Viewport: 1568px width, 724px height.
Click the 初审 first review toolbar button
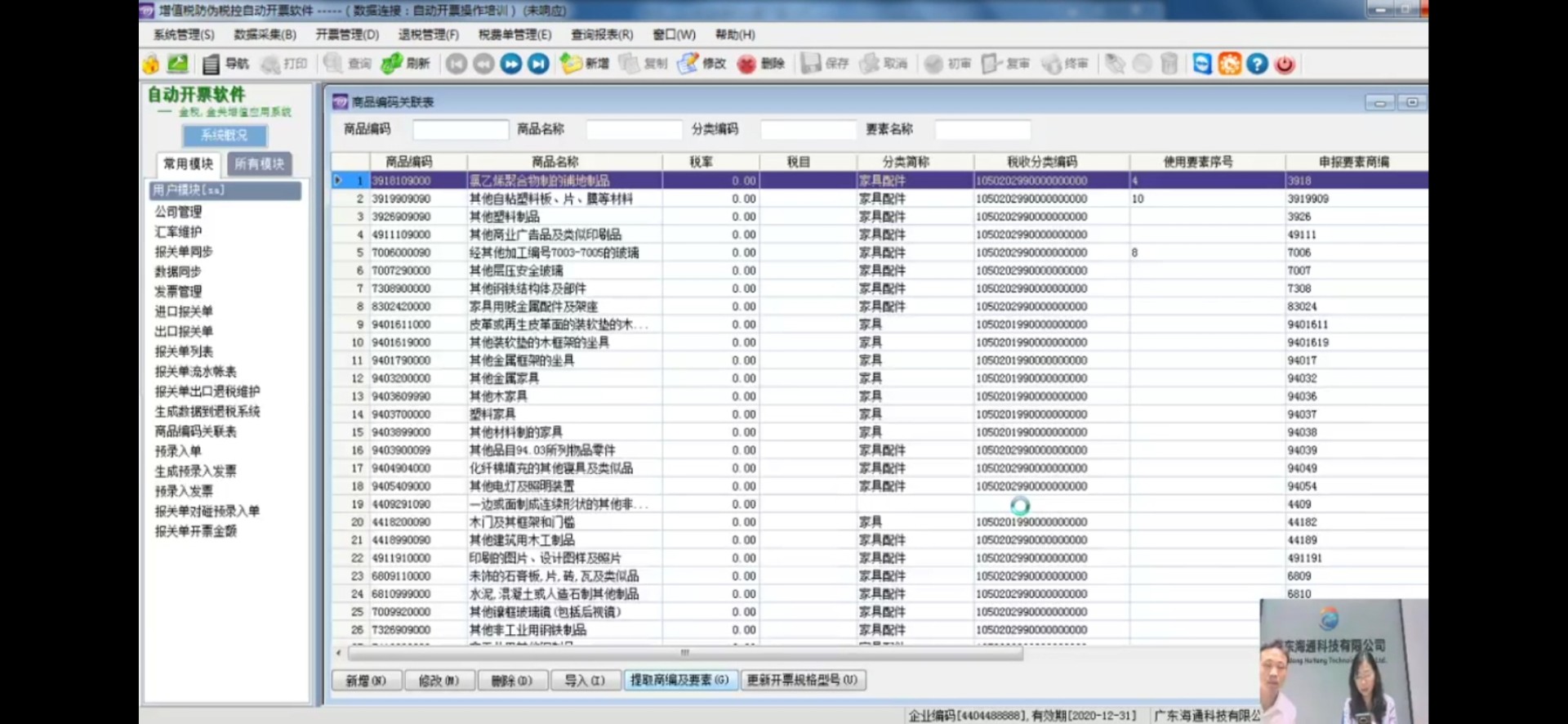(948, 64)
